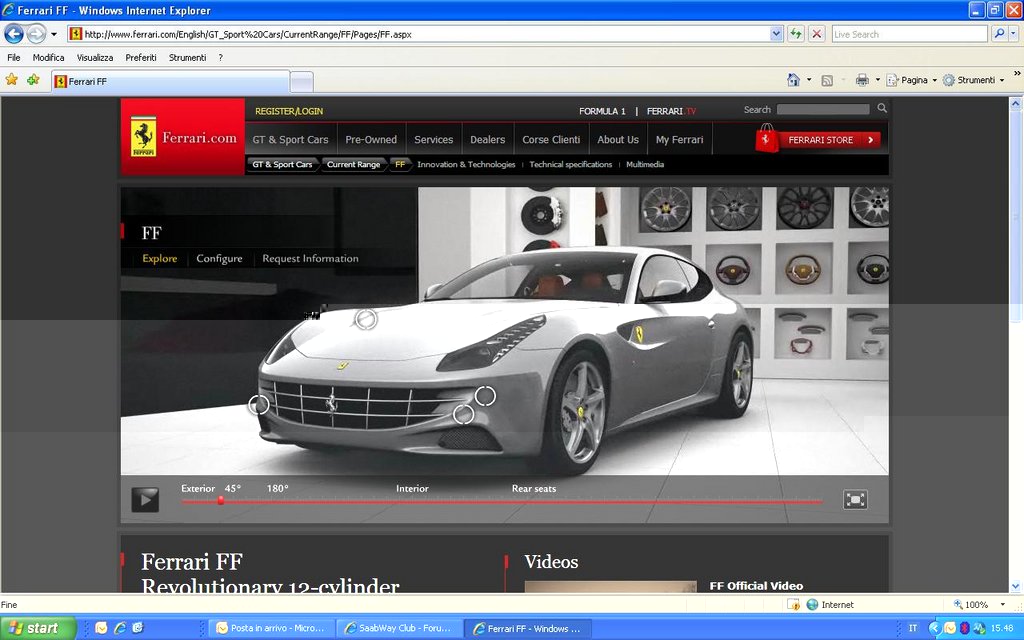Click the Add to Favorites icon
This screenshot has width=1024, height=640.
click(33, 80)
